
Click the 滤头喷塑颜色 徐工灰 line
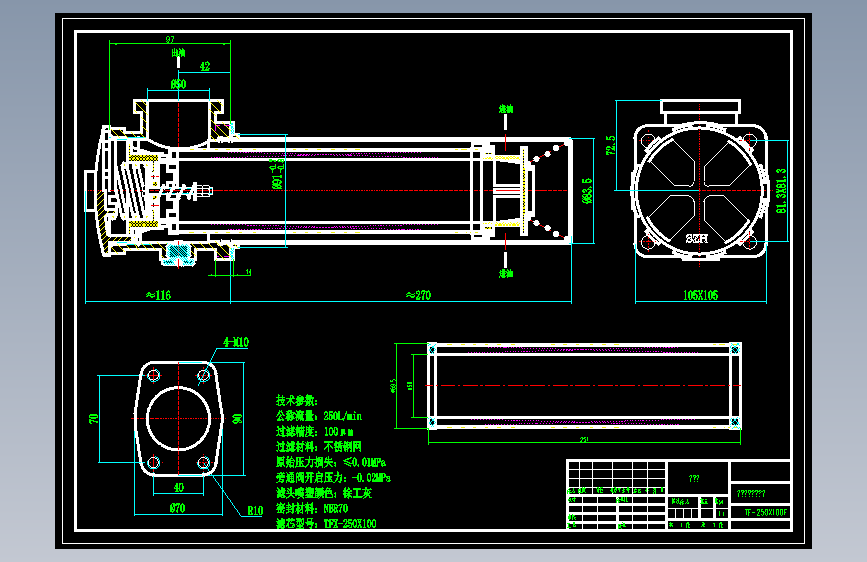point(324,493)
